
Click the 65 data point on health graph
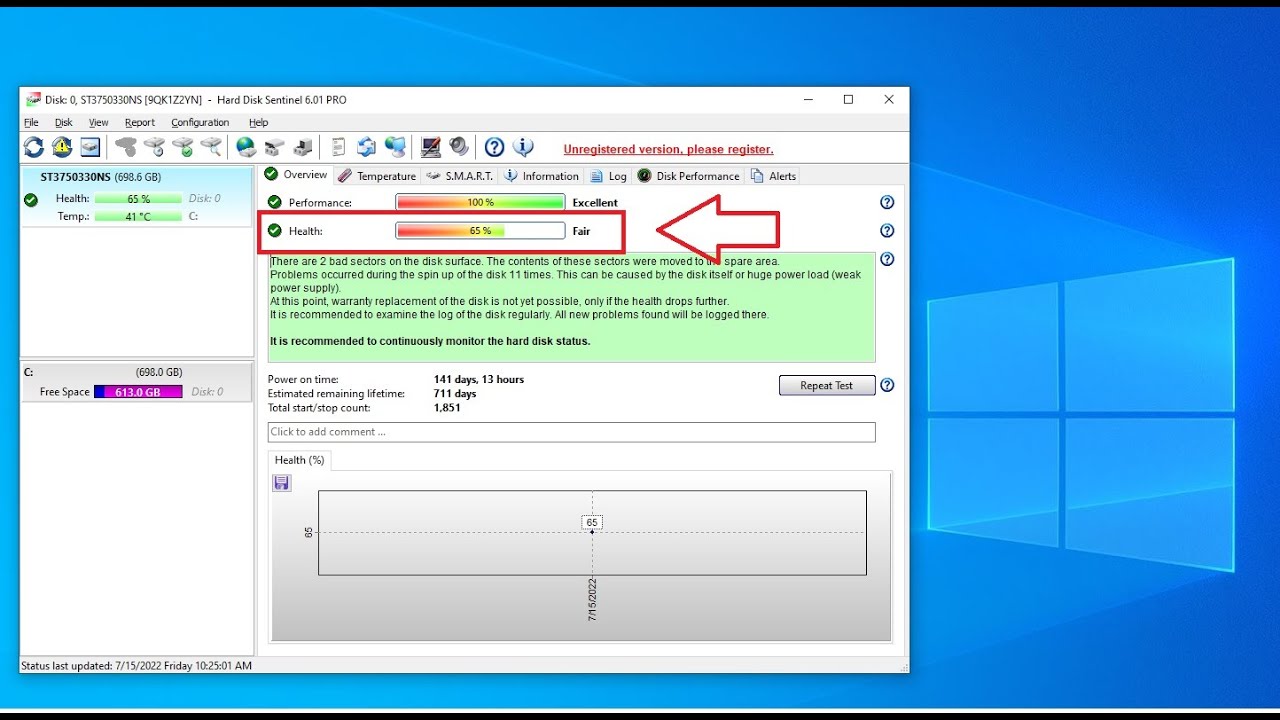coord(592,531)
